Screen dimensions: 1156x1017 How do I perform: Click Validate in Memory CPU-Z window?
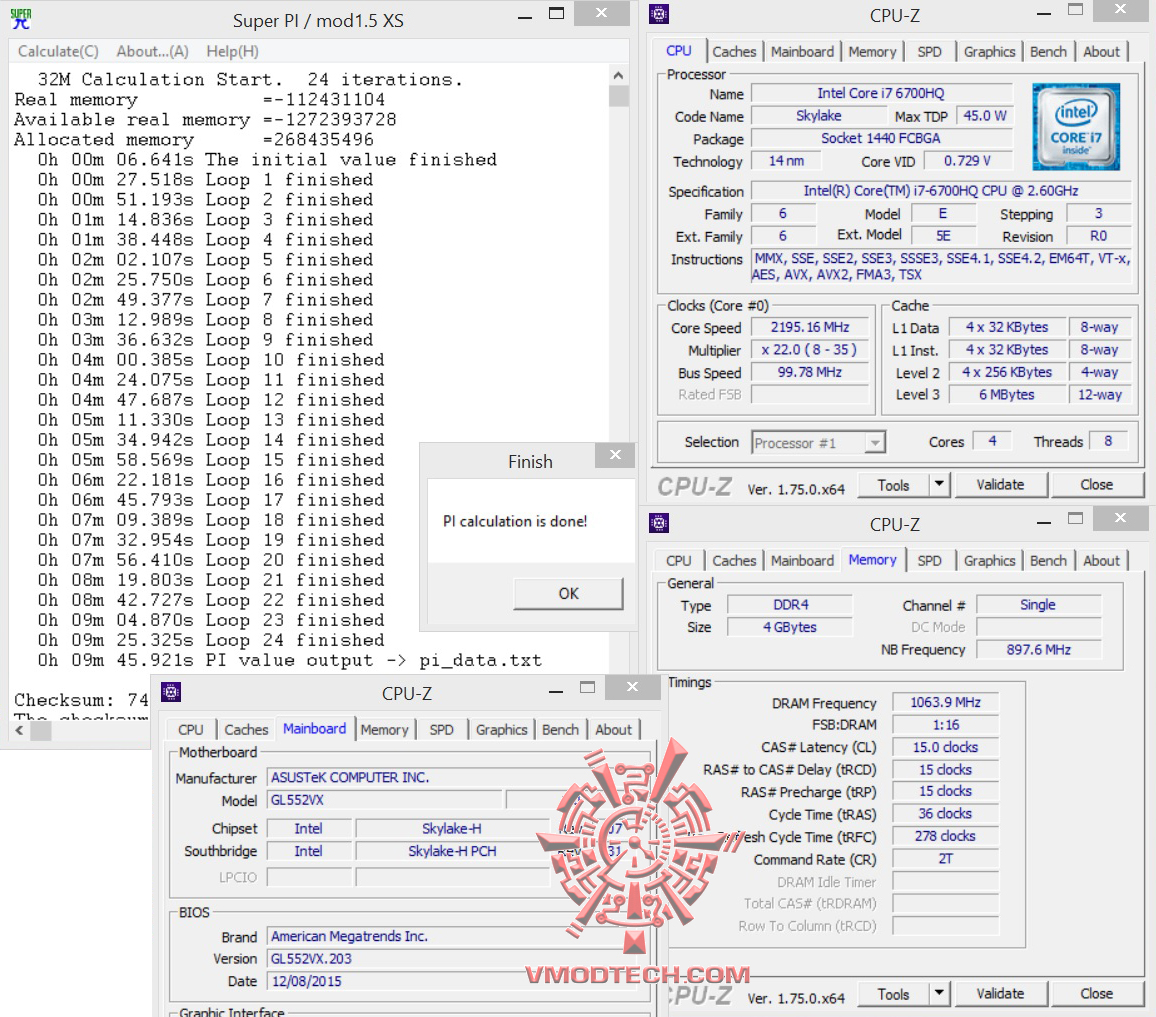[1000, 993]
